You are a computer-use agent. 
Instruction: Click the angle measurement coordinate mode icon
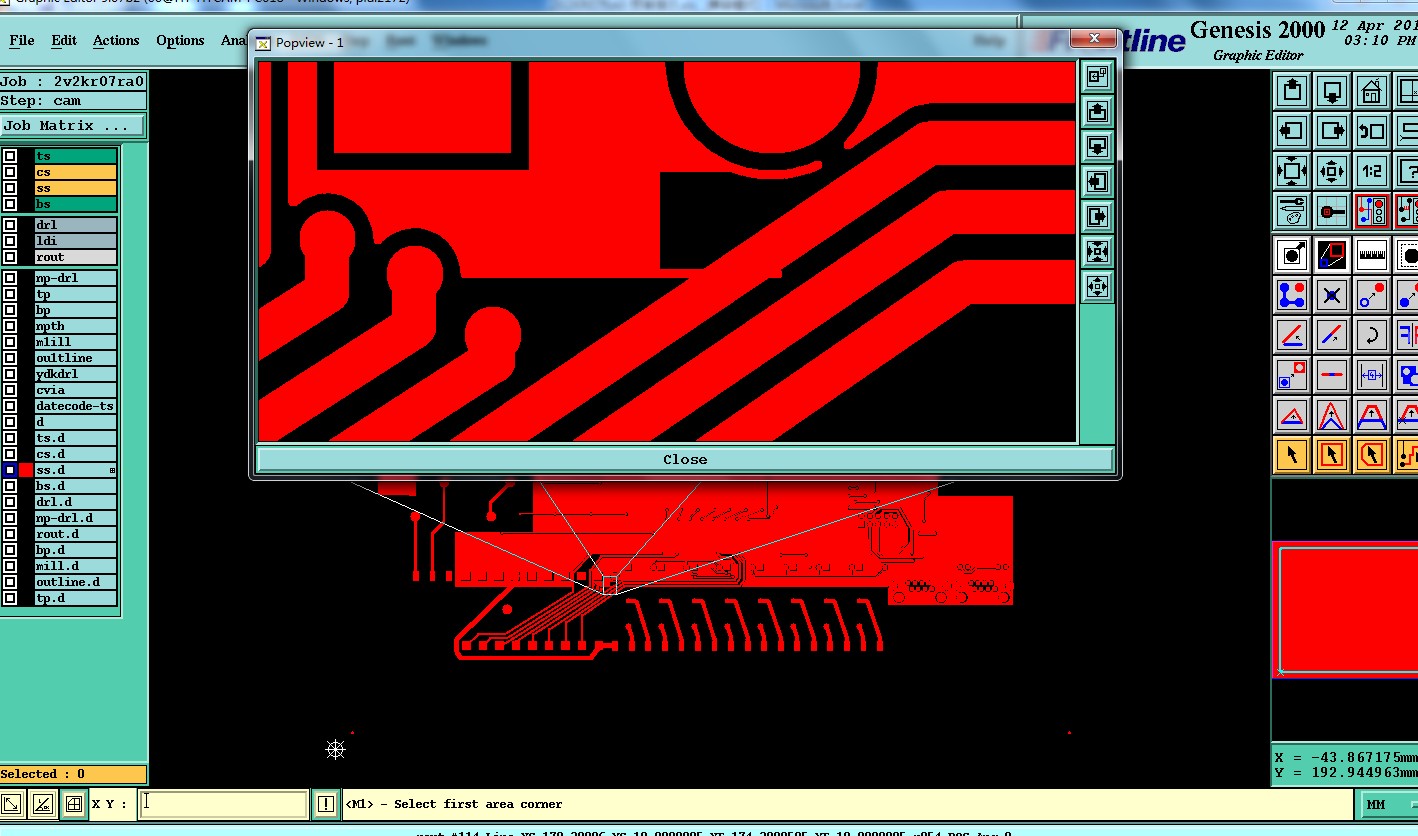(42, 804)
